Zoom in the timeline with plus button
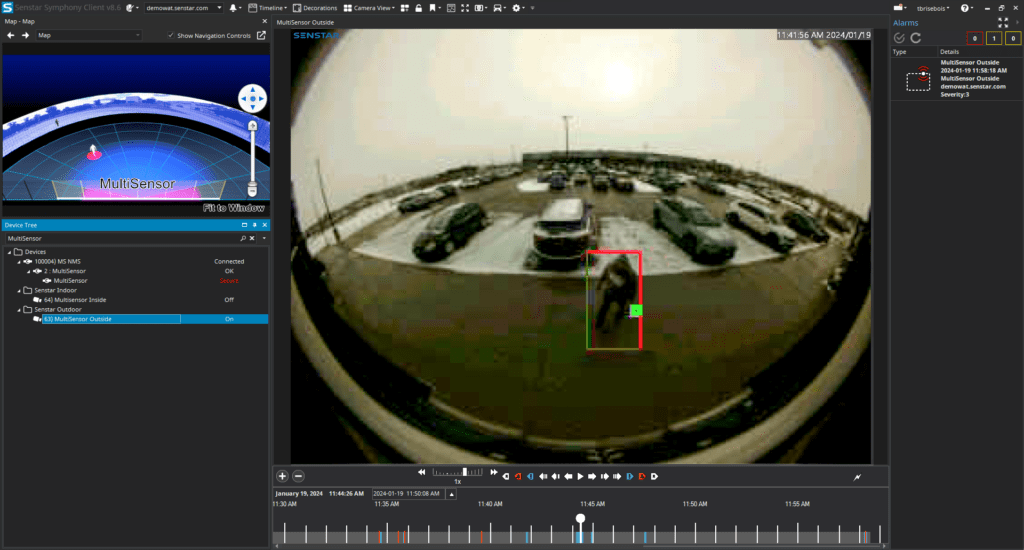Image resolution: width=1024 pixels, height=550 pixels. click(282, 476)
